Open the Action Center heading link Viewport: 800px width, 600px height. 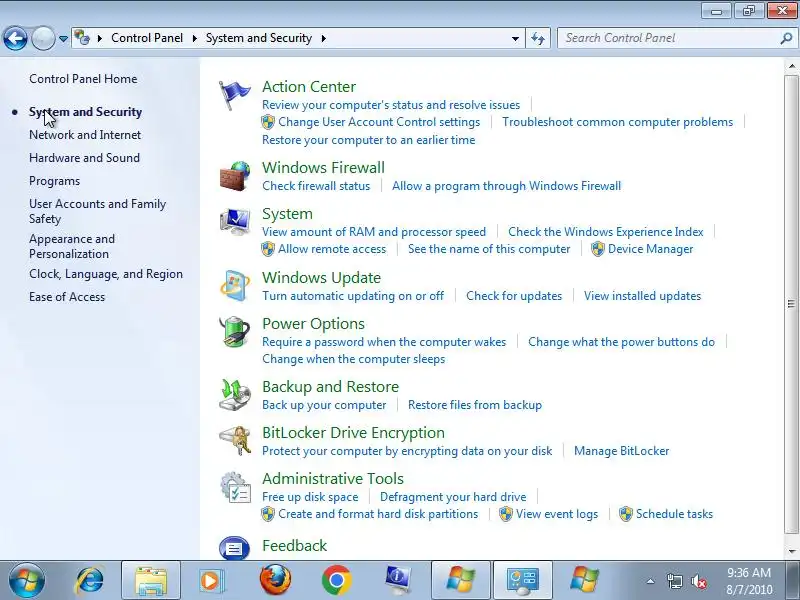[x=309, y=87]
